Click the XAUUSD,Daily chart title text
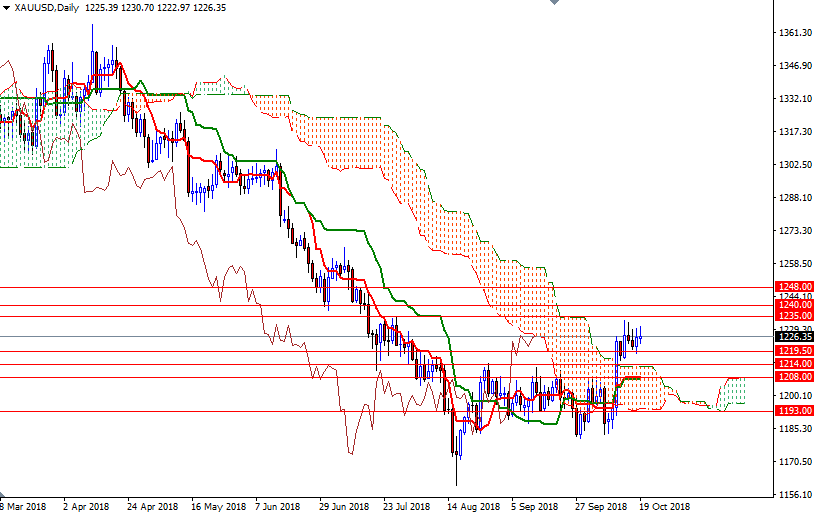This screenshot has width=814, height=514. [45, 8]
